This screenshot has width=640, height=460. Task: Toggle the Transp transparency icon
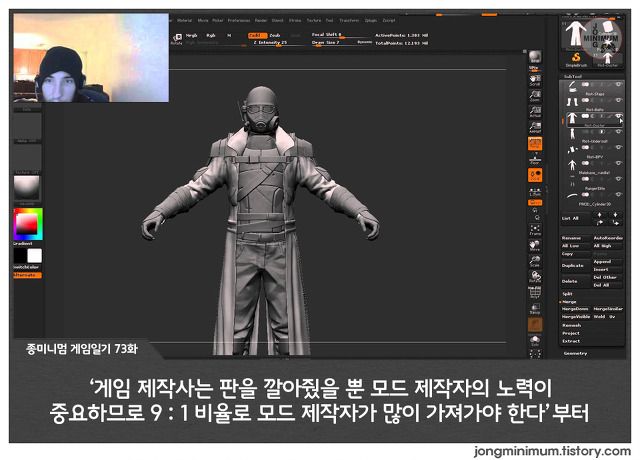point(535,309)
